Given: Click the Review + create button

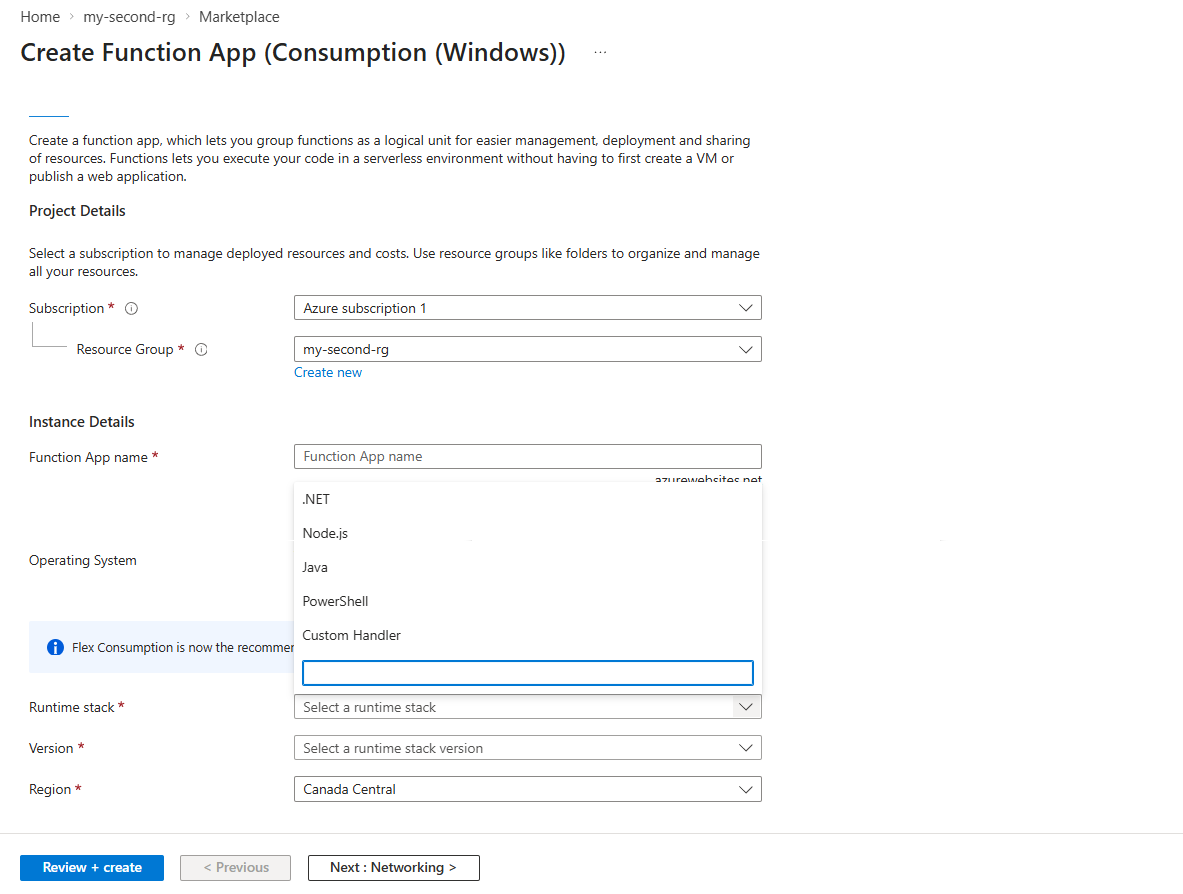Looking at the screenshot, I should tap(92, 868).
